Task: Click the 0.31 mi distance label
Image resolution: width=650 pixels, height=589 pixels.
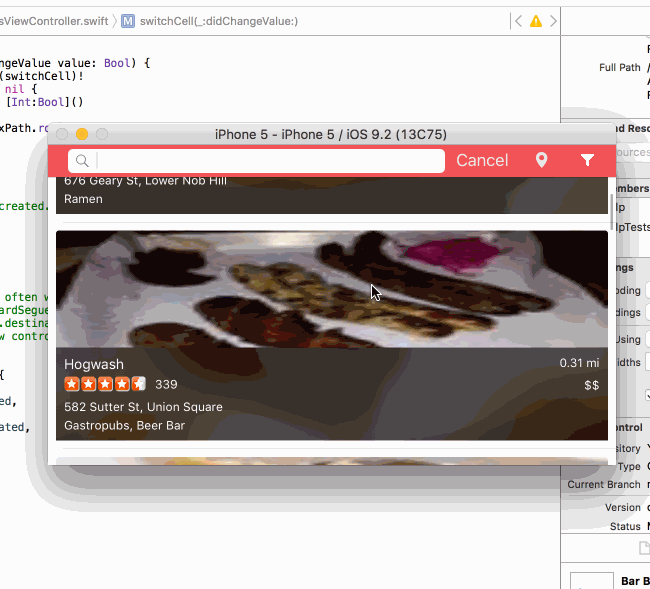Action: click(579, 363)
